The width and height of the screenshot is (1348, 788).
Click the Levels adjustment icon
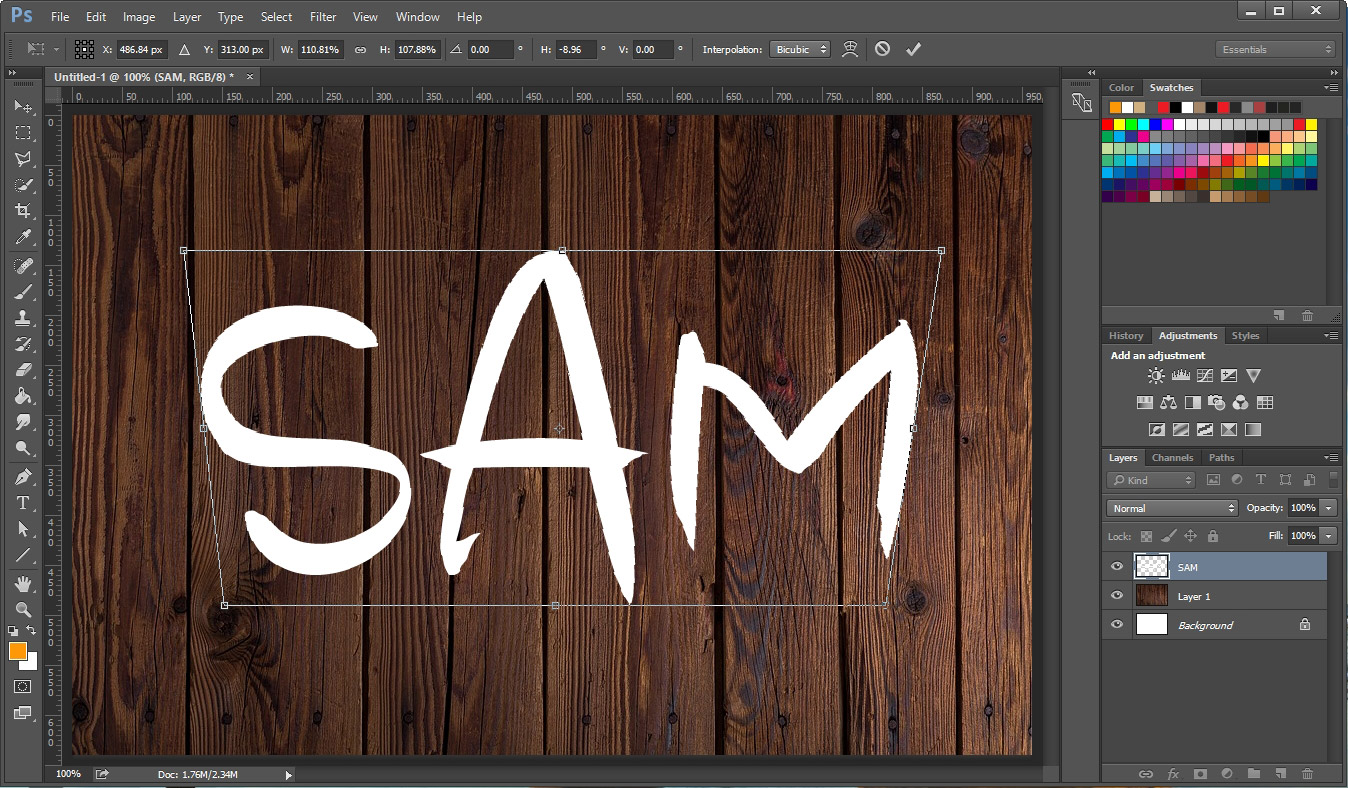(1180, 376)
